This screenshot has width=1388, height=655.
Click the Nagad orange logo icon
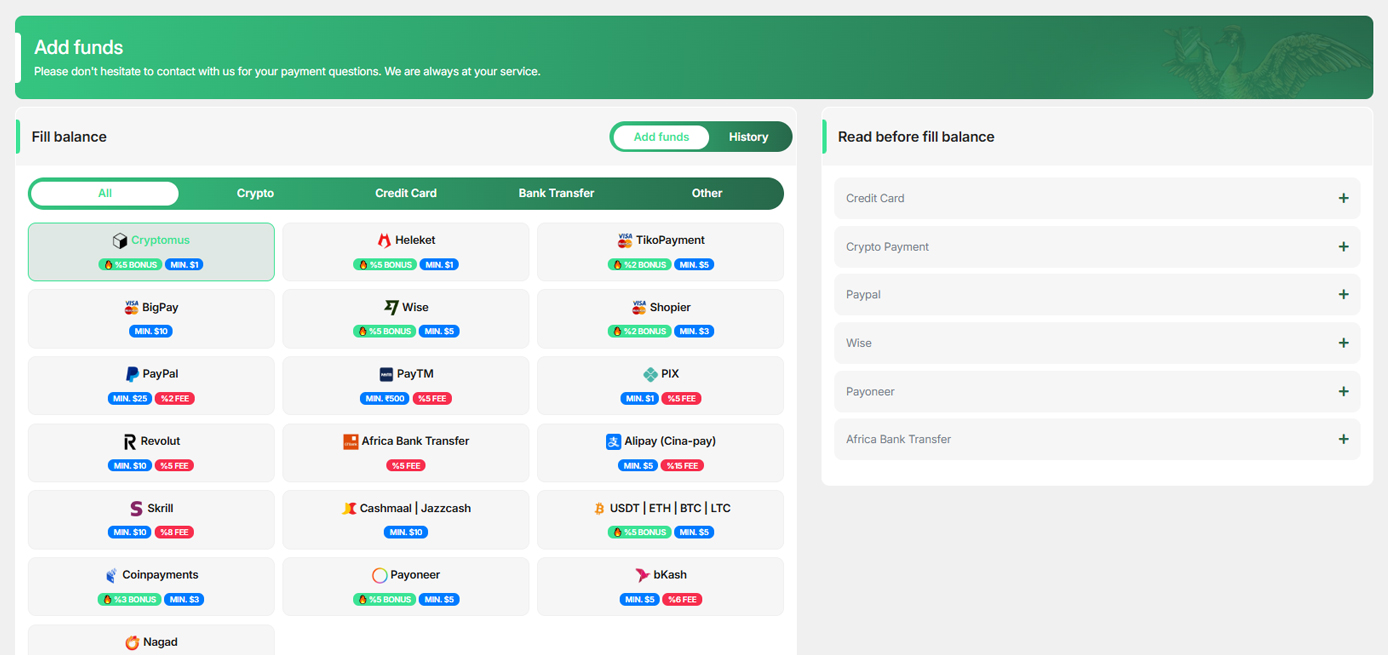(132, 642)
